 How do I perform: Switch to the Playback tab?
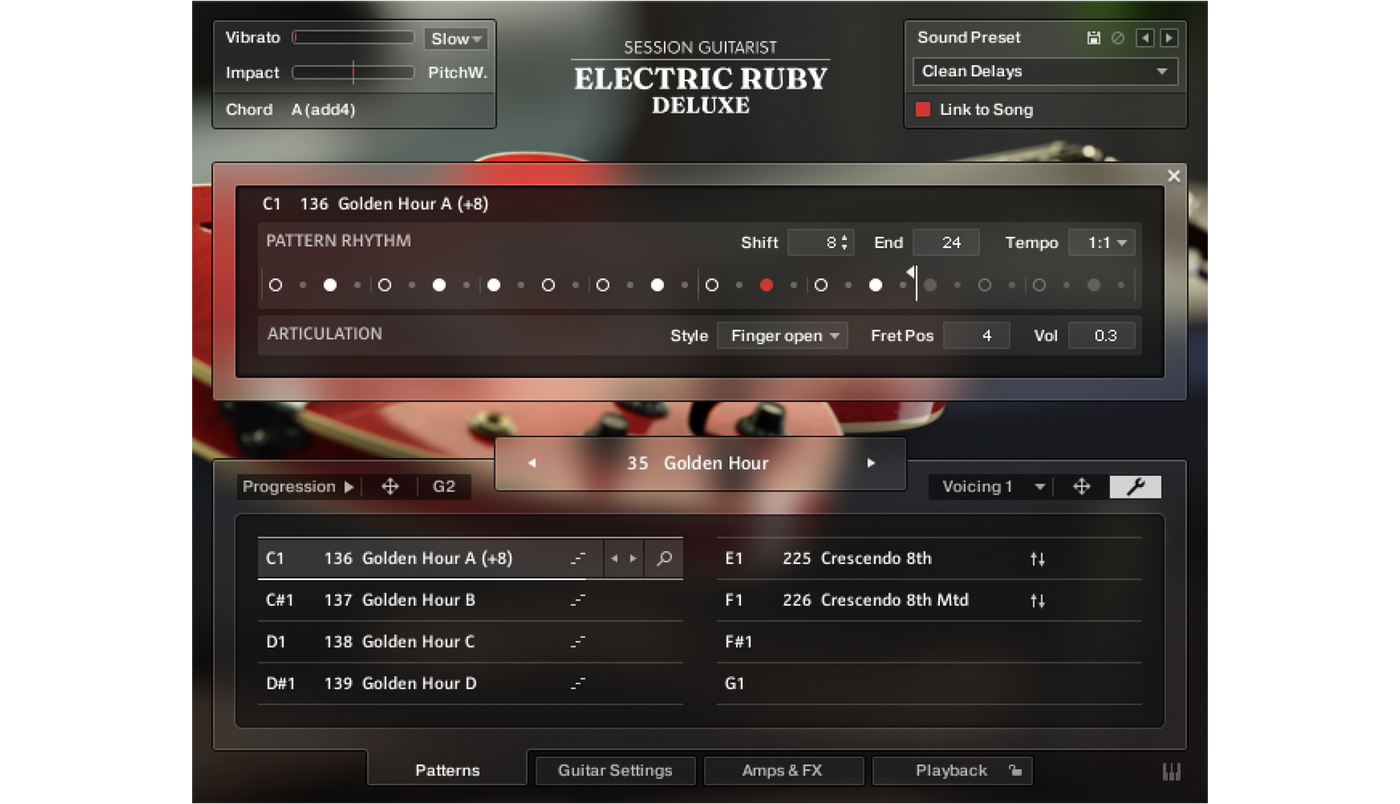tap(951, 770)
